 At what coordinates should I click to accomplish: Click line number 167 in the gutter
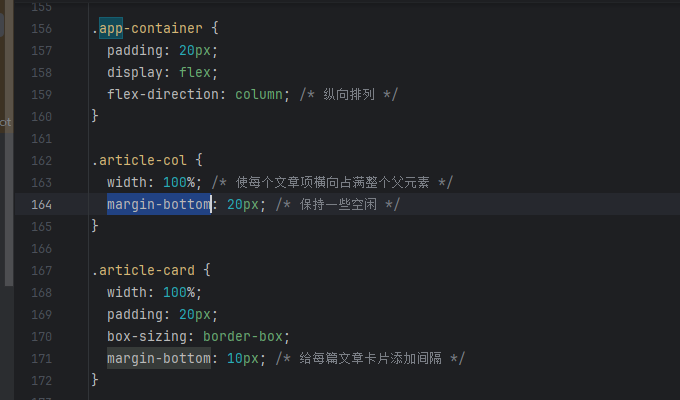tap(42, 270)
